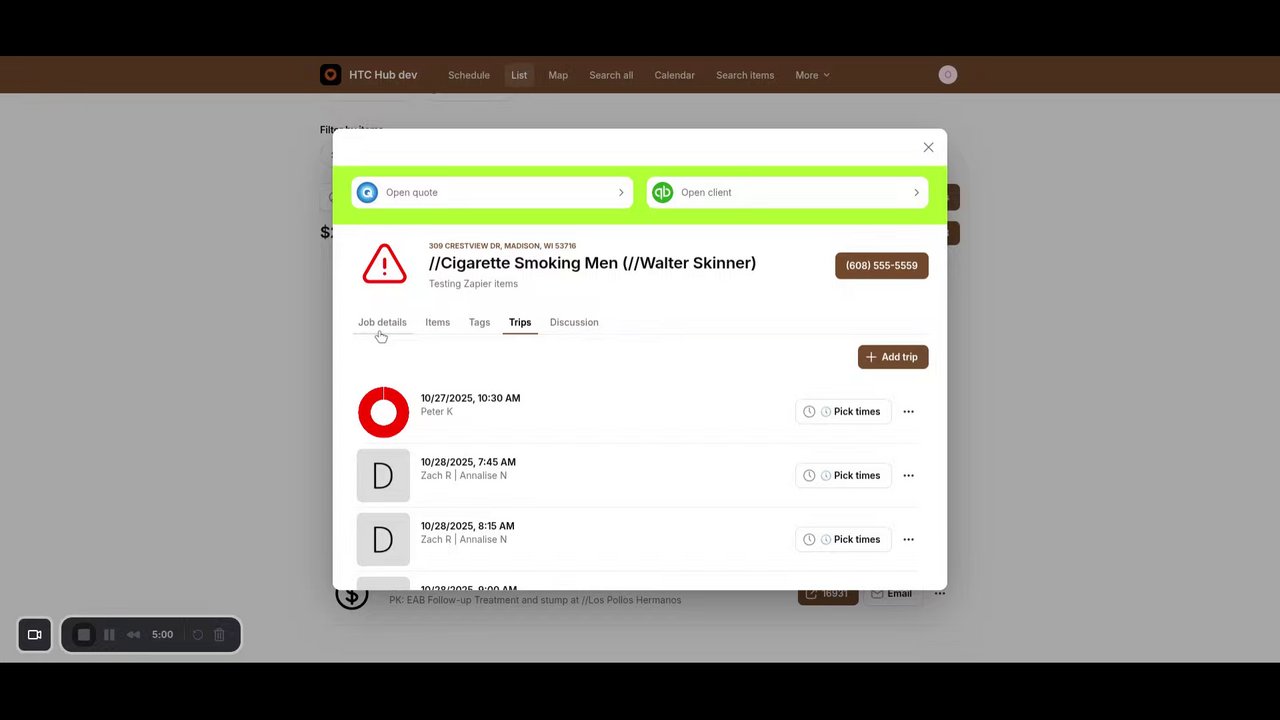
Task: Click the HTC Hub dev title
Action: pos(383,75)
